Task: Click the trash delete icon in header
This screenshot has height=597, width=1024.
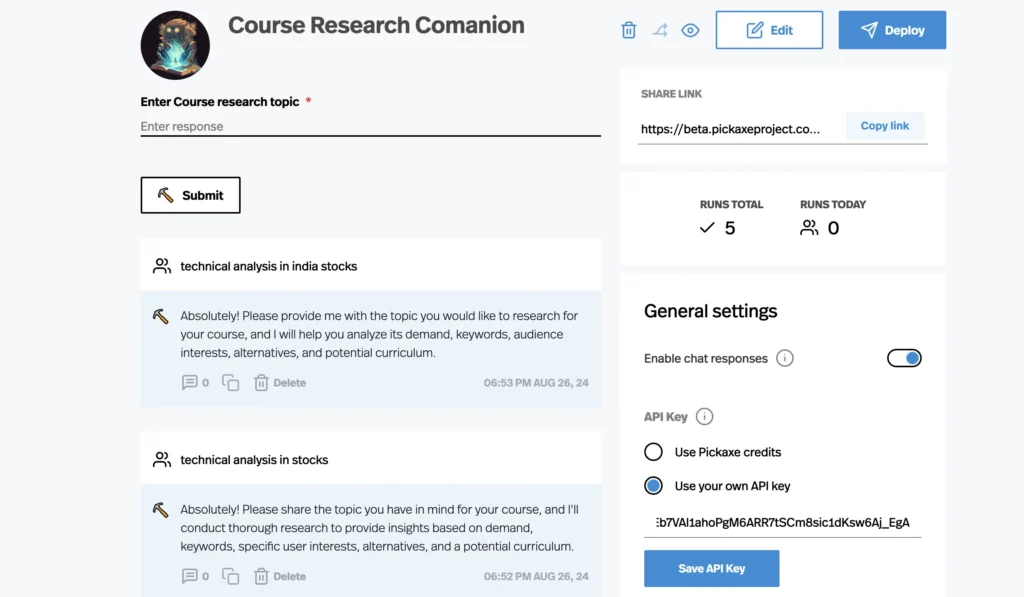Action: tap(629, 30)
